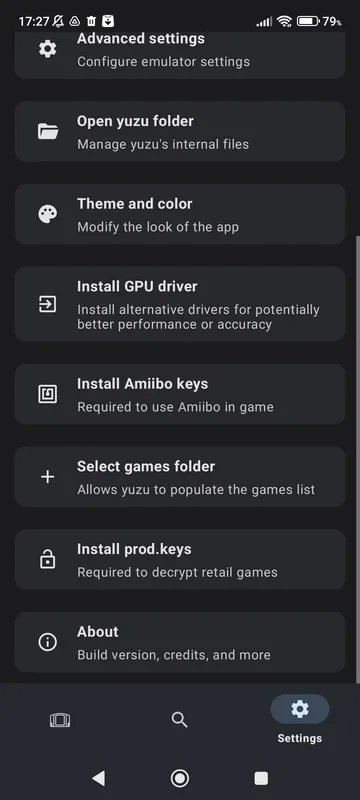Screen dimensions: 360x800
Task: Open About build version entry
Action: click(x=180, y=642)
